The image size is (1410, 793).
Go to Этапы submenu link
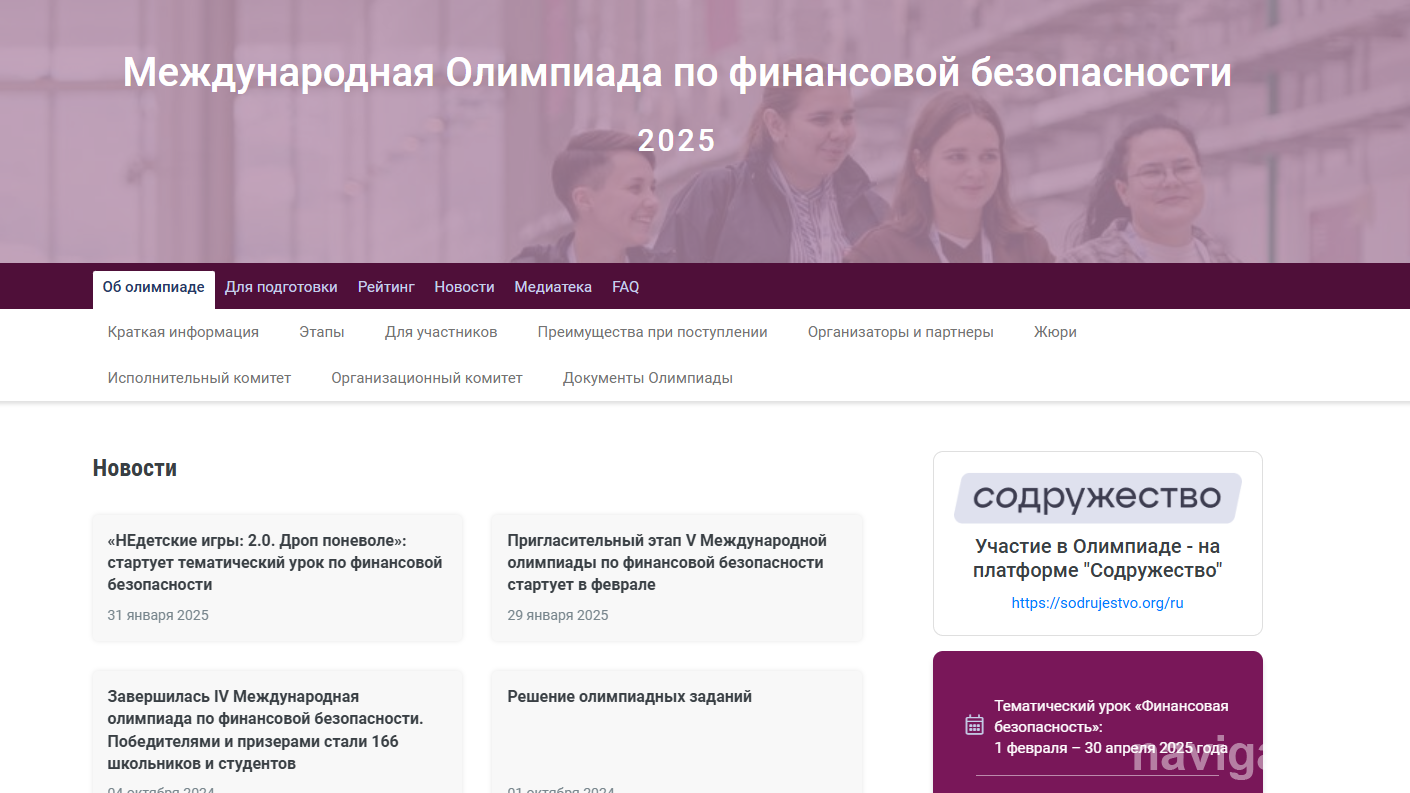pos(322,333)
